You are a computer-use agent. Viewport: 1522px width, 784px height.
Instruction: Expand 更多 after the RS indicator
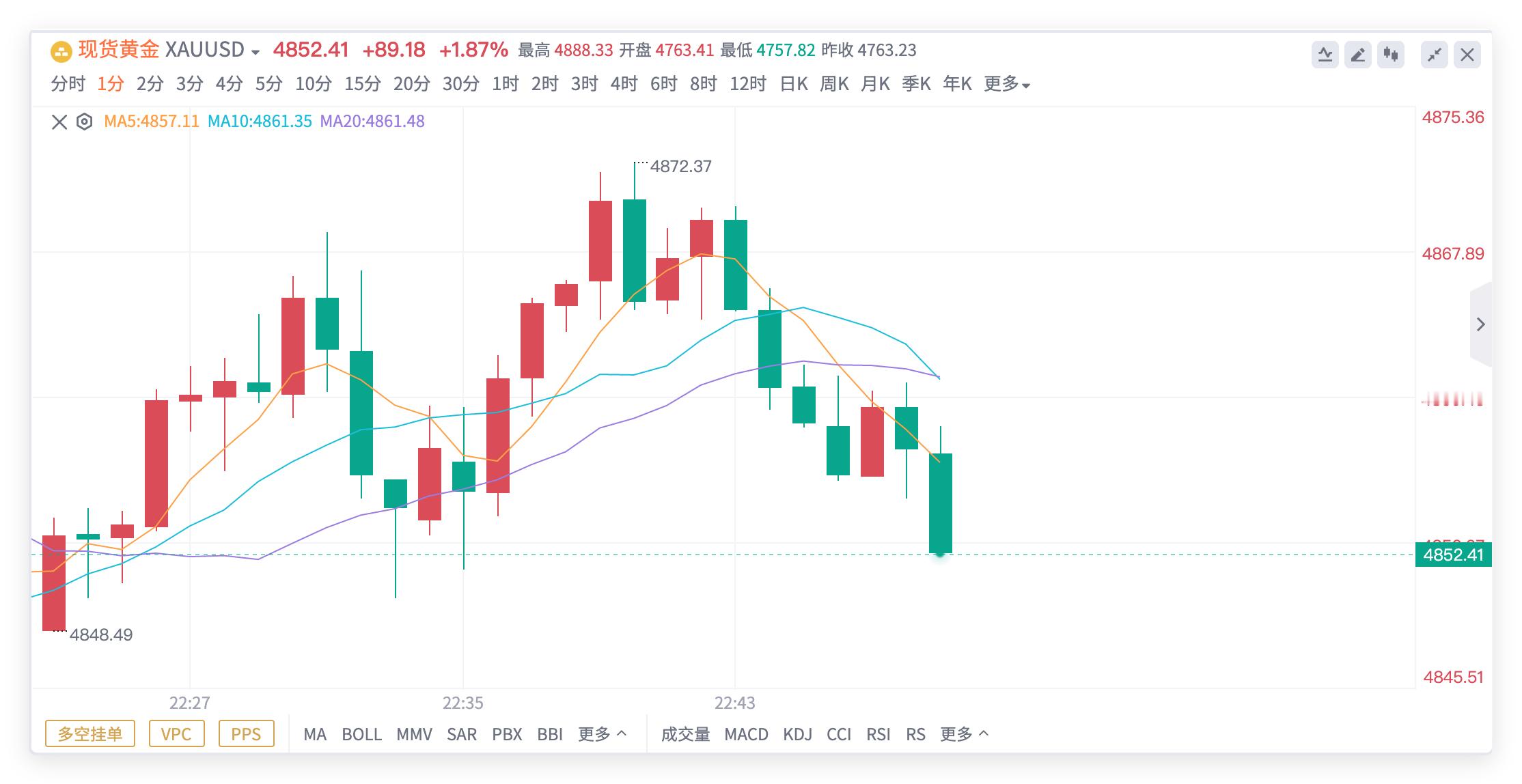tap(964, 734)
